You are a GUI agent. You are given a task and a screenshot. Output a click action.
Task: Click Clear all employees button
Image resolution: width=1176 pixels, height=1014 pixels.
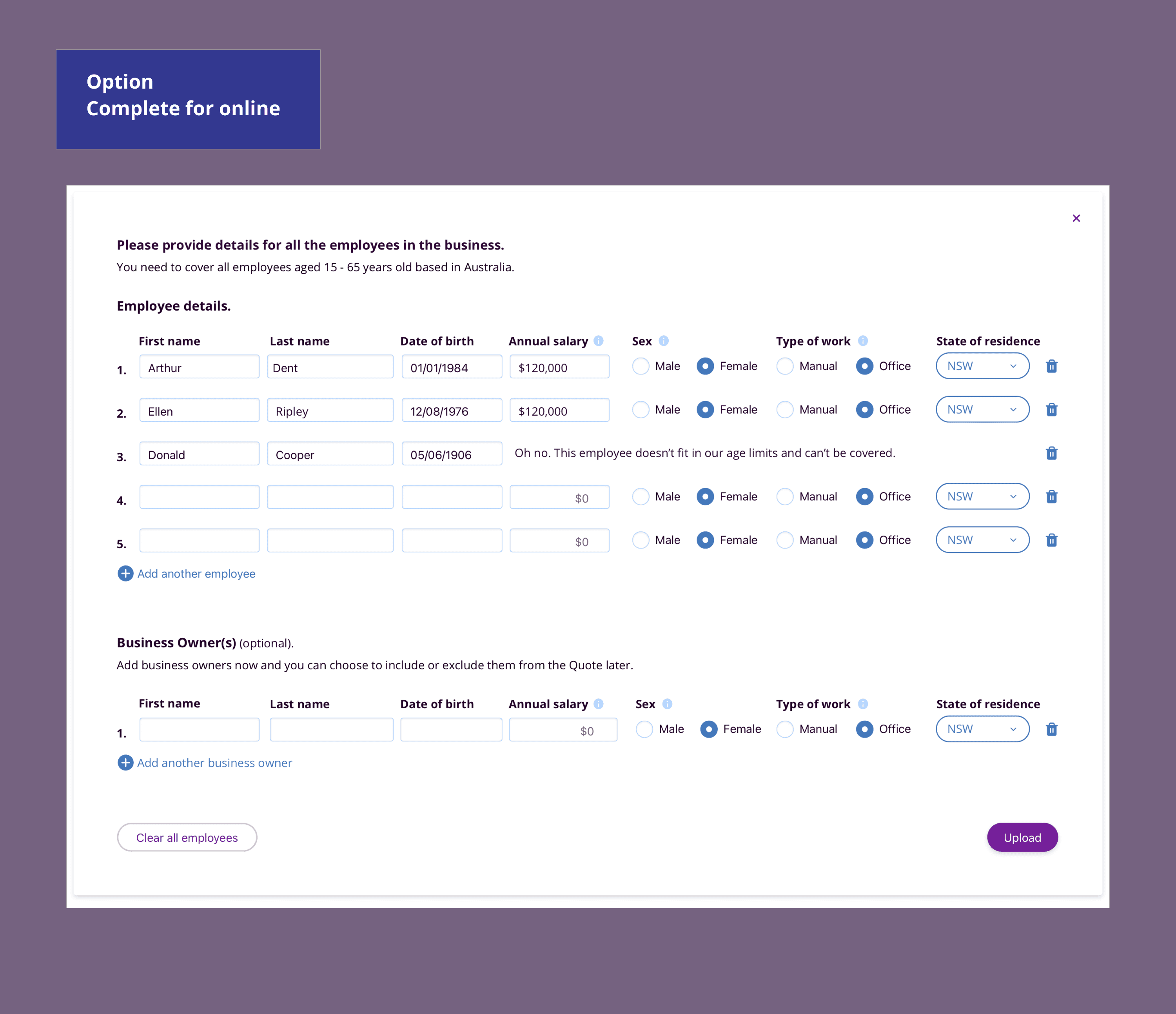point(187,838)
